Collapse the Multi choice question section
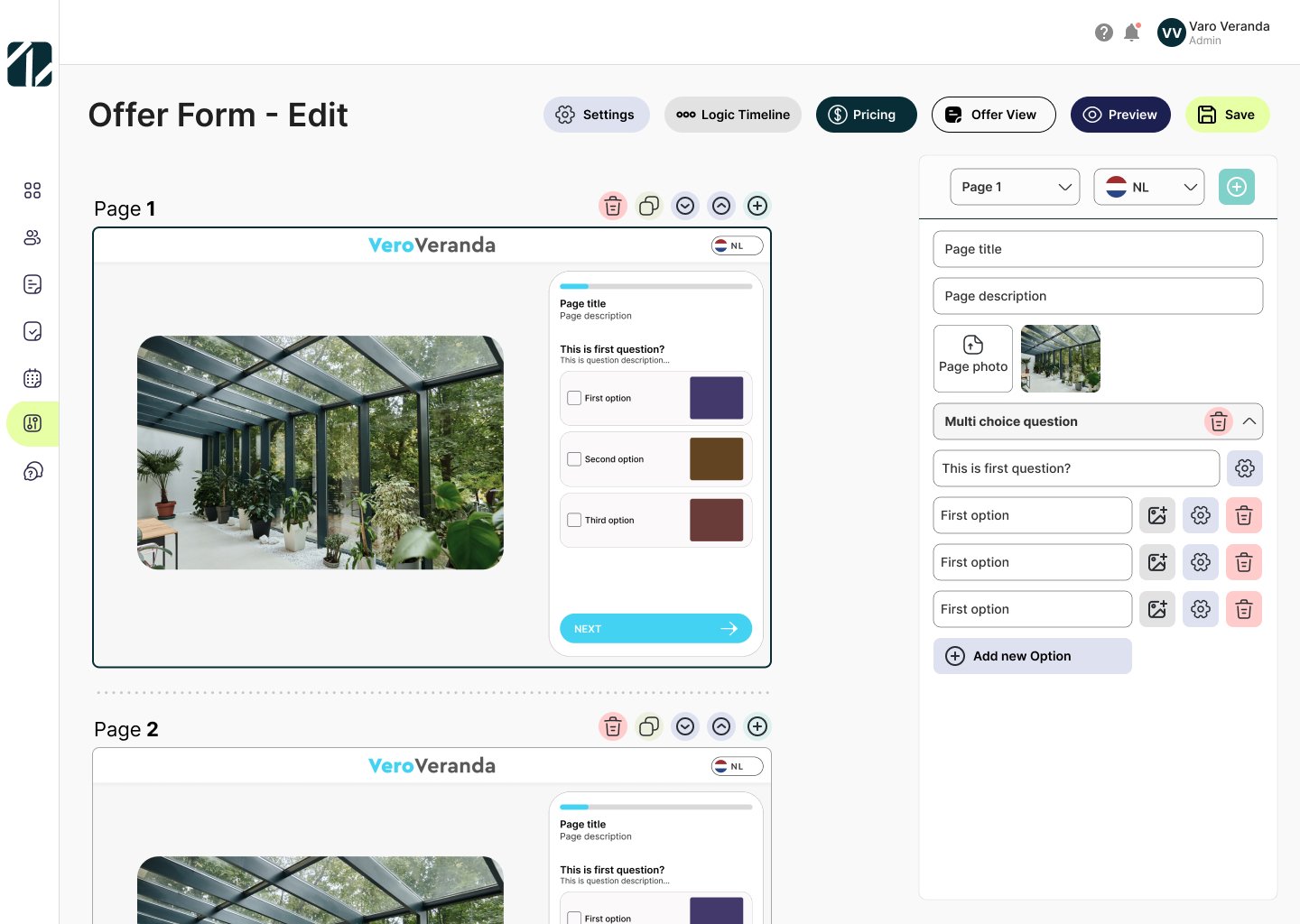 1249,421
